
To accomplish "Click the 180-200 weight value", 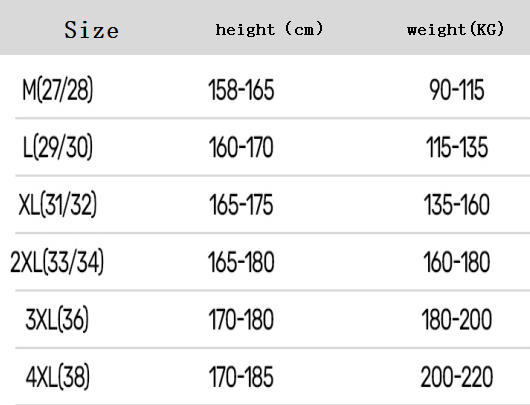I will click(x=457, y=319).
